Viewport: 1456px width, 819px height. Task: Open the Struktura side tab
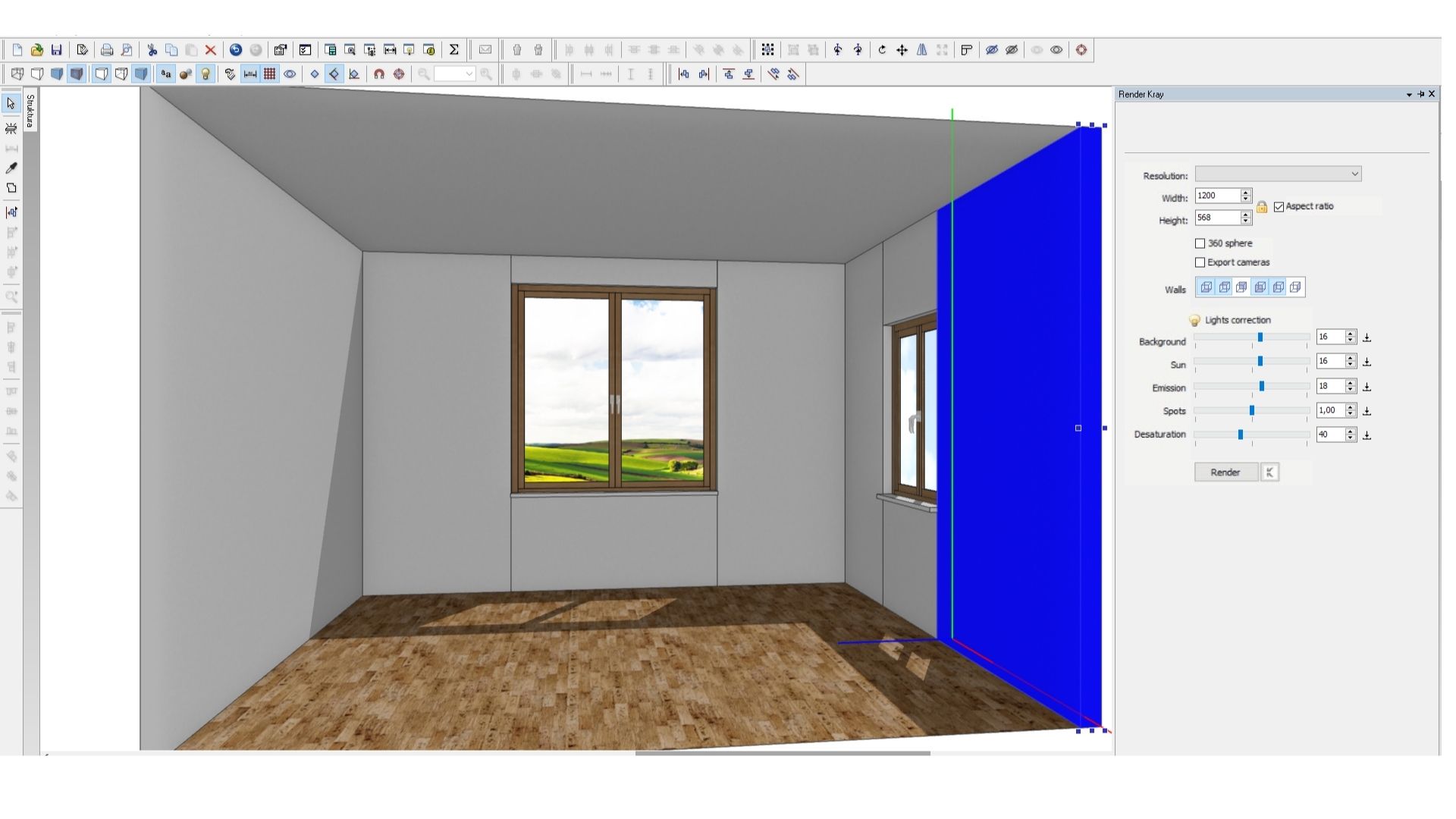pos(30,111)
